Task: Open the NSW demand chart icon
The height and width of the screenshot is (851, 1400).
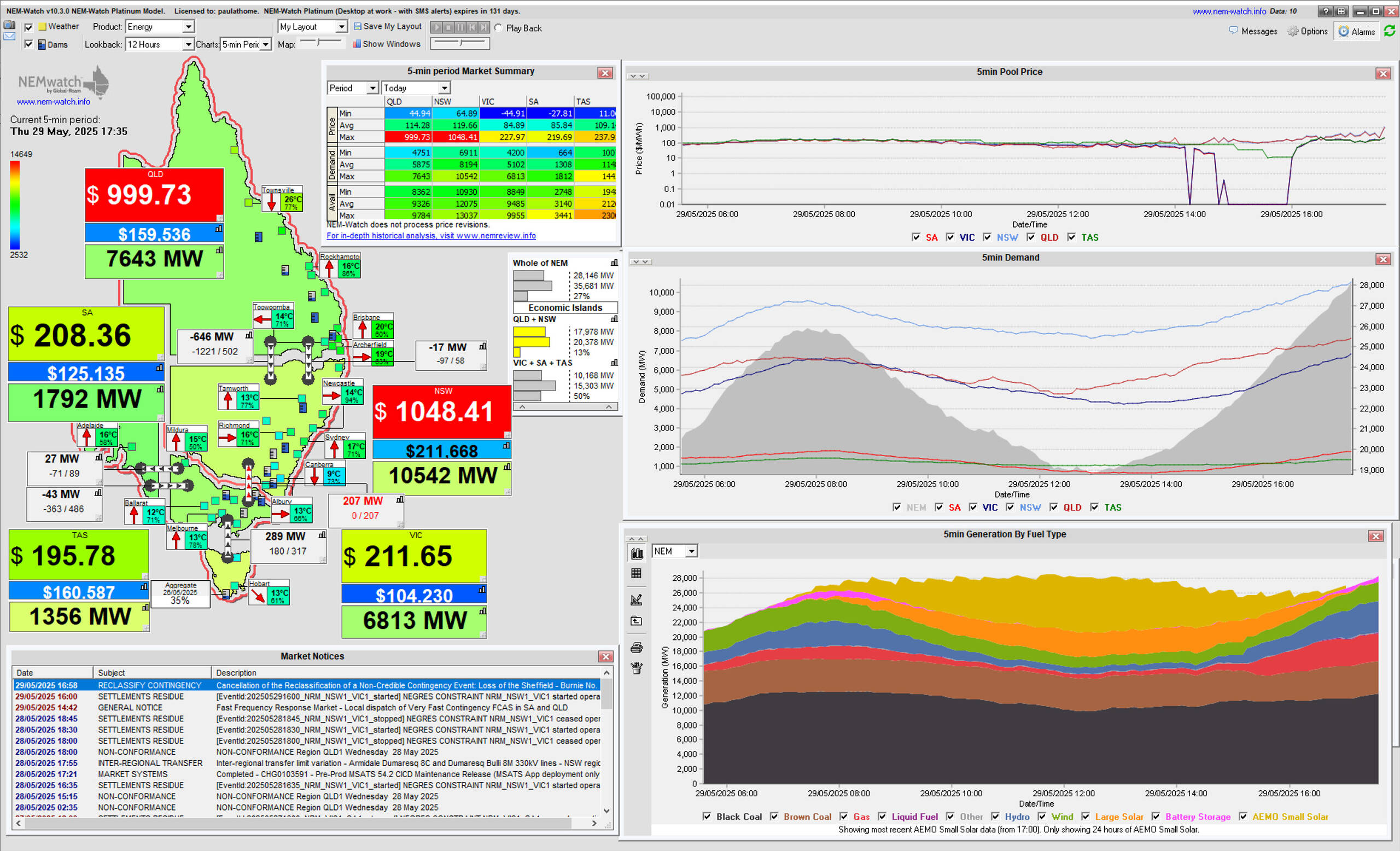Action: (507, 467)
